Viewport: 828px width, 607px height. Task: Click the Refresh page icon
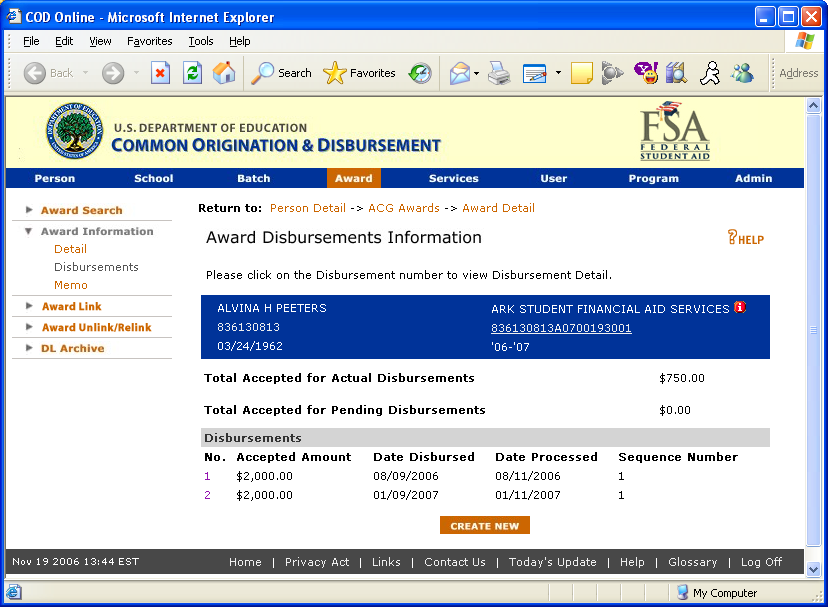click(192, 73)
